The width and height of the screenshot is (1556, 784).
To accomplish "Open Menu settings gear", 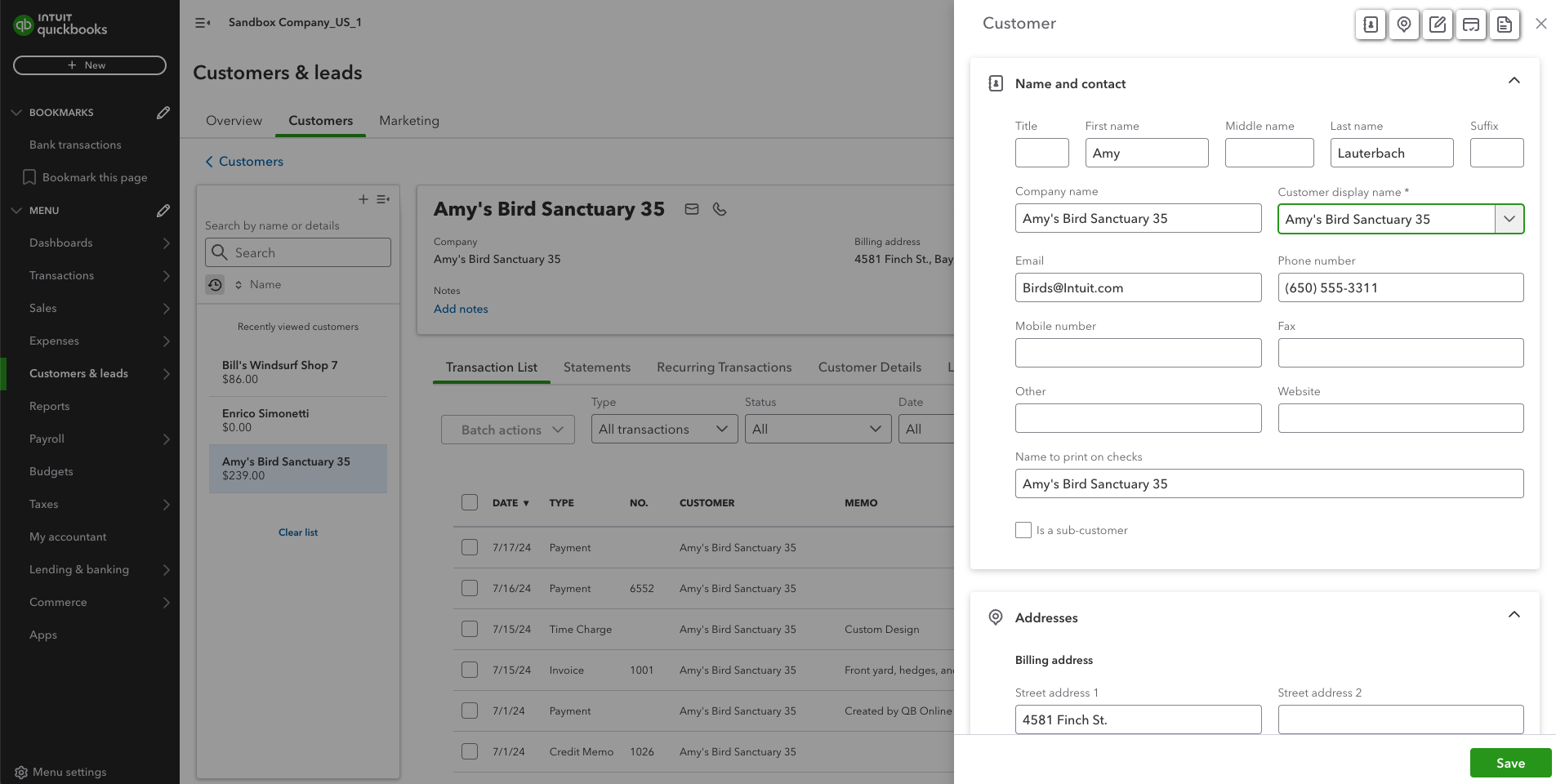I will coord(21,772).
